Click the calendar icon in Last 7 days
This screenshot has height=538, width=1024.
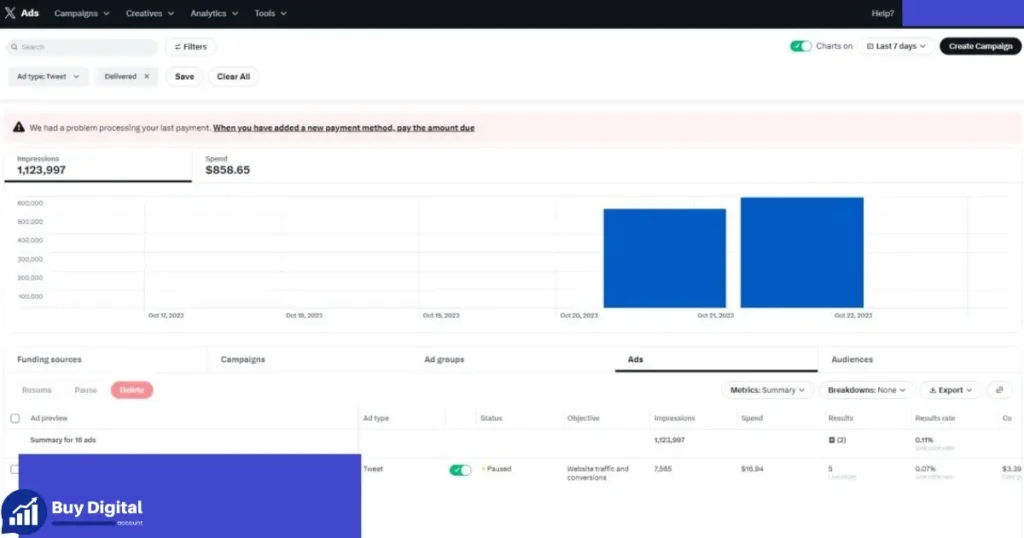pos(870,46)
